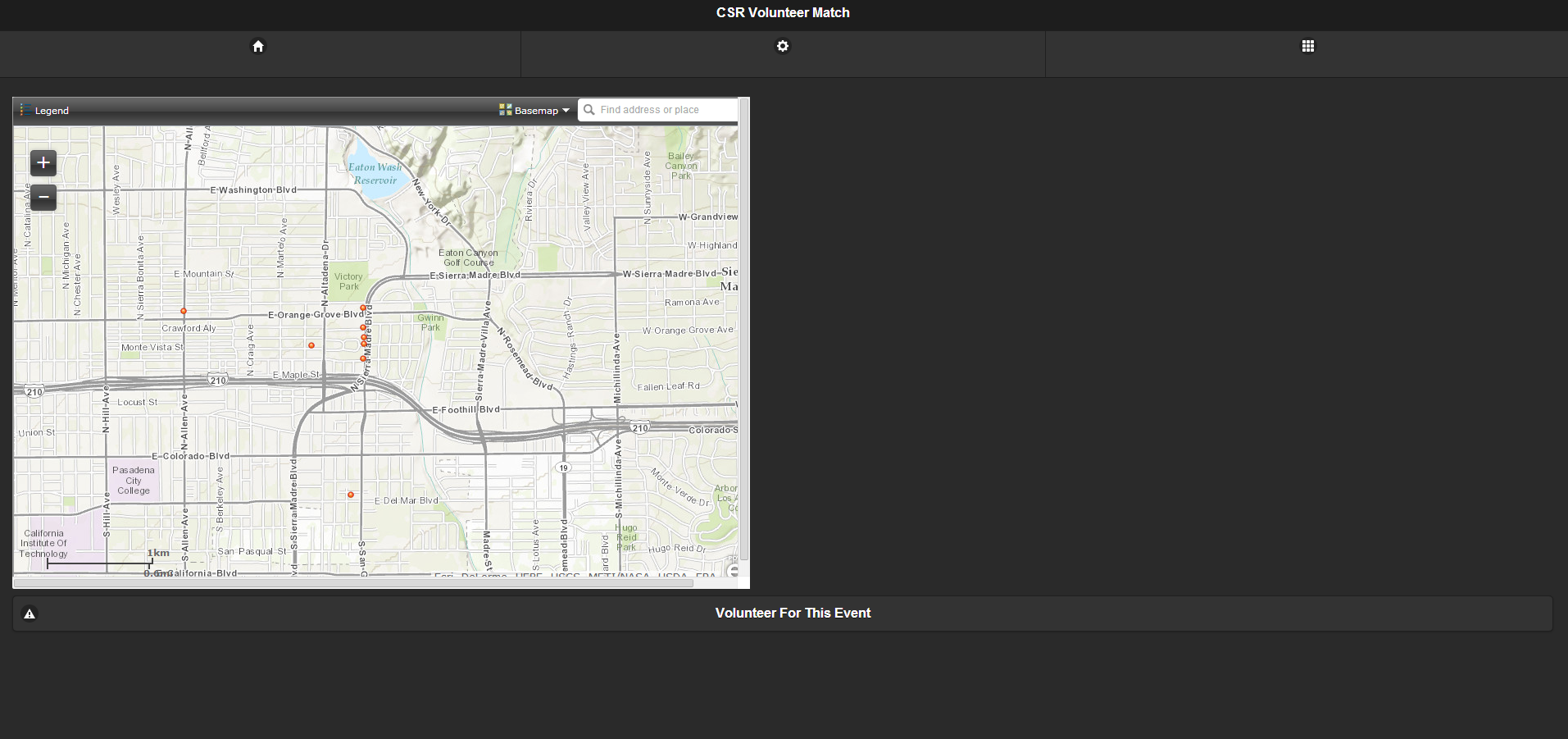Click the map's vertical scrollbar
This screenshot has width=1568, height=739.
[x=744, y=328]
